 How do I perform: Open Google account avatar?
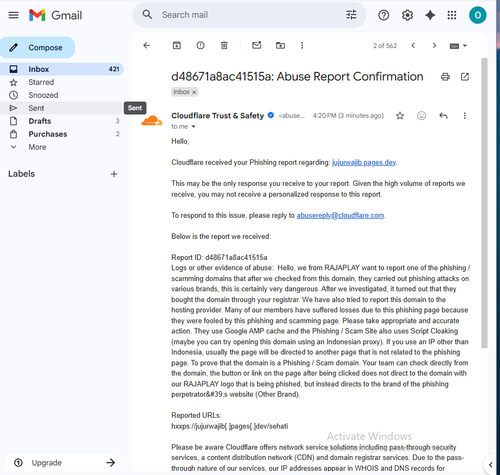(477, 15)
